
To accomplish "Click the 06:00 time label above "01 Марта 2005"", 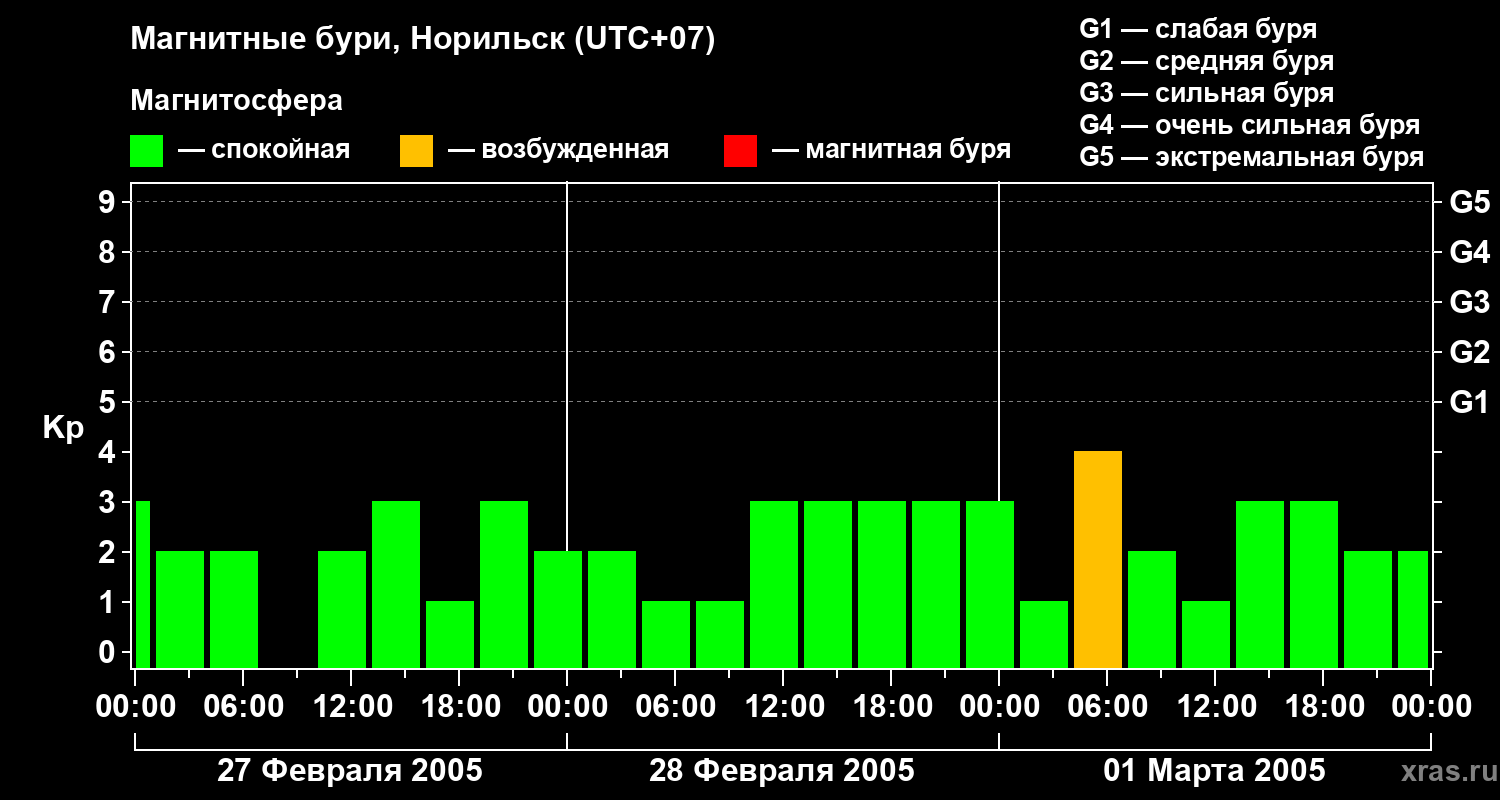I will tap(1107, 707).
